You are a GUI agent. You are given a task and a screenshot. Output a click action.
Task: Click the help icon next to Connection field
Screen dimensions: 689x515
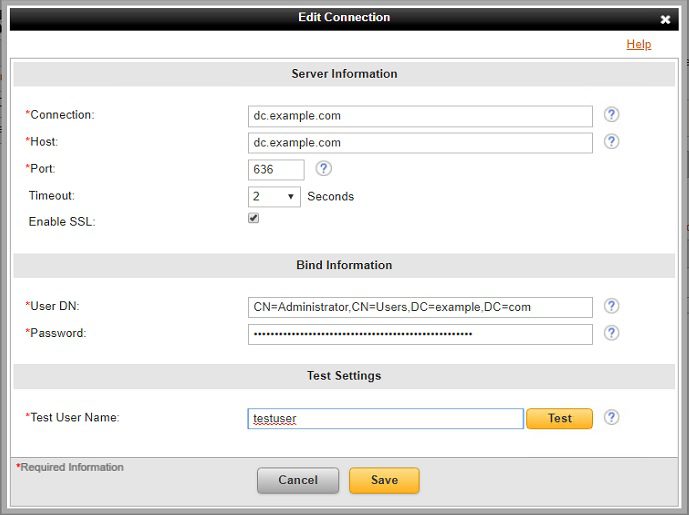[x=611, y=115]
